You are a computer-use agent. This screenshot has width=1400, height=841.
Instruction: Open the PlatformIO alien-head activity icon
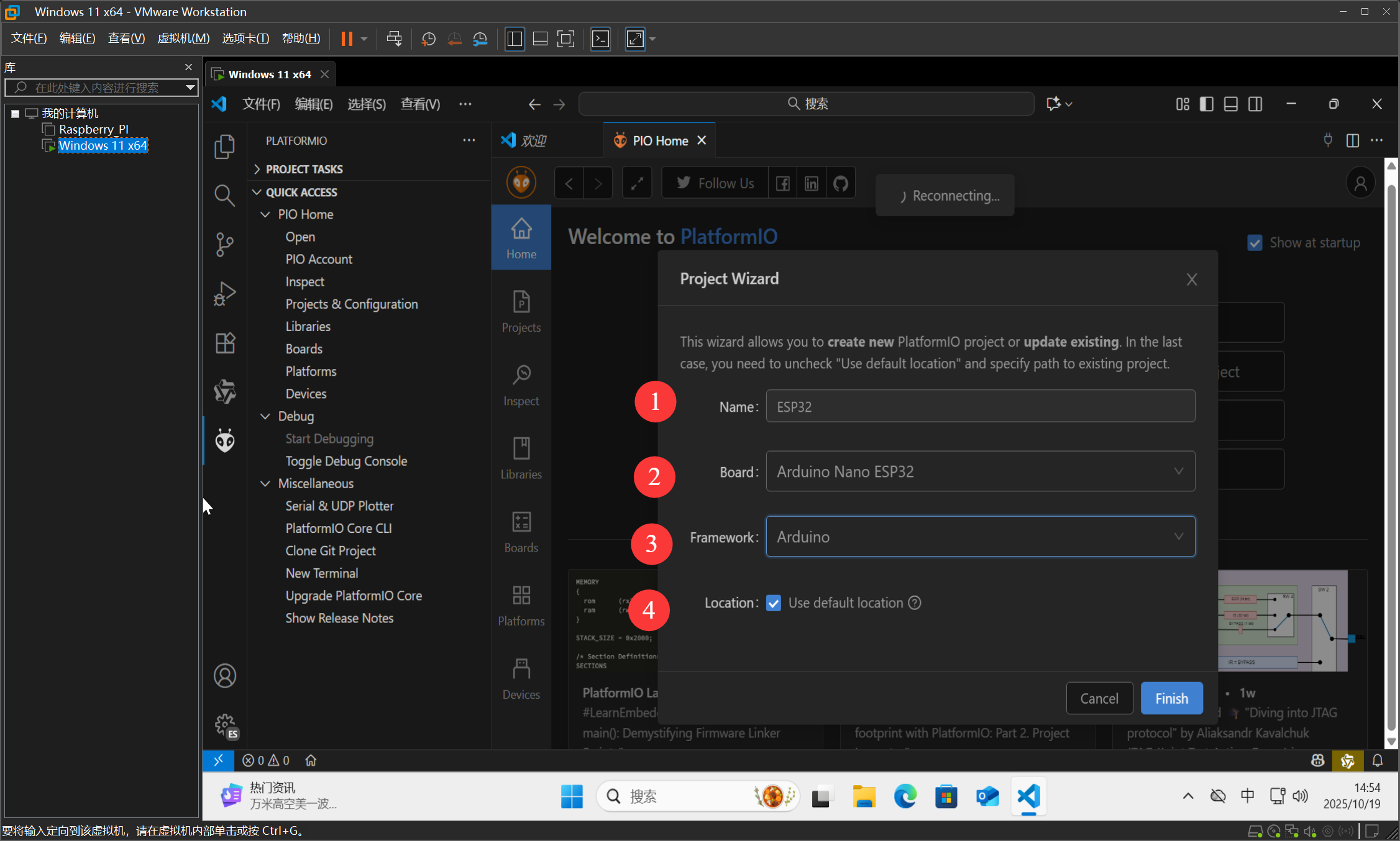point(224,440)
